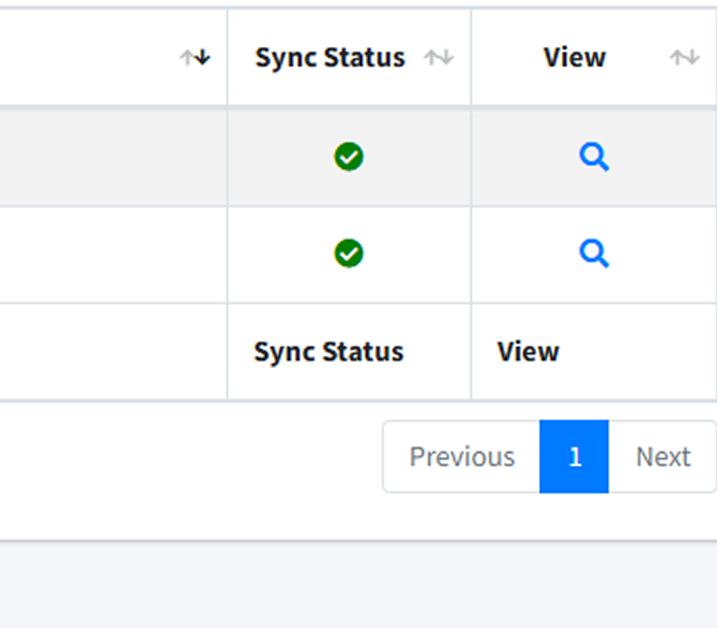Click the footer Sync Status label
This screenshot has width=717, height=628.
(329, 352)
